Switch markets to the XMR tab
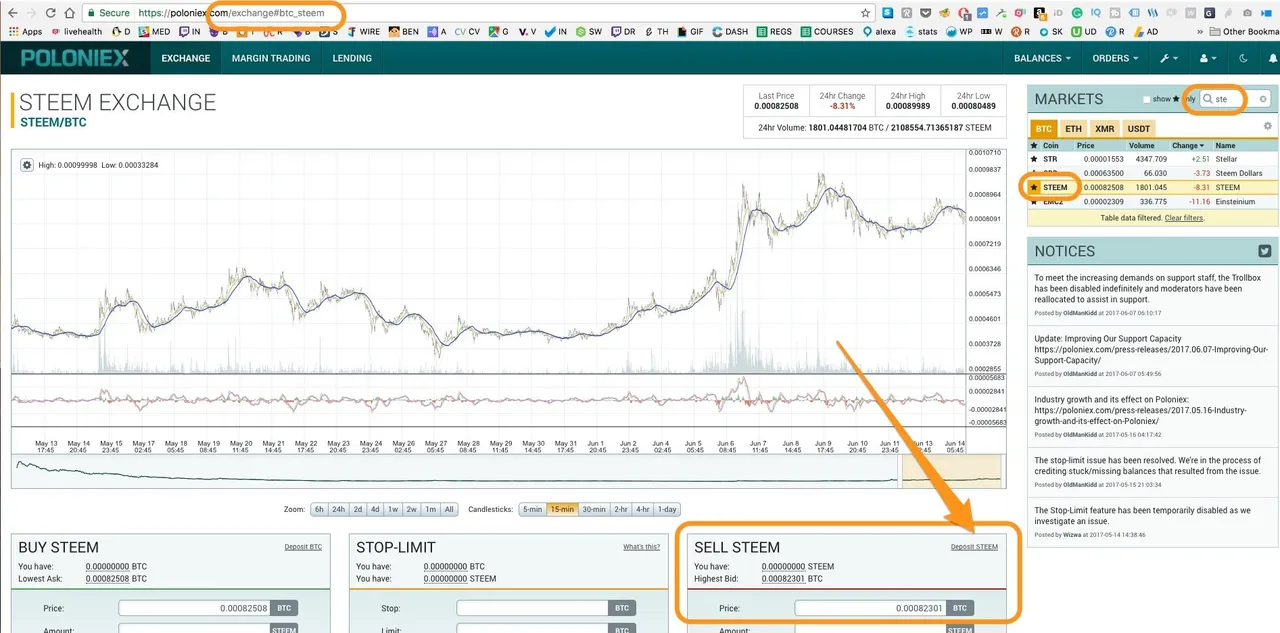The width and height of the screenshot is (1280, 633). point(1105,128)
